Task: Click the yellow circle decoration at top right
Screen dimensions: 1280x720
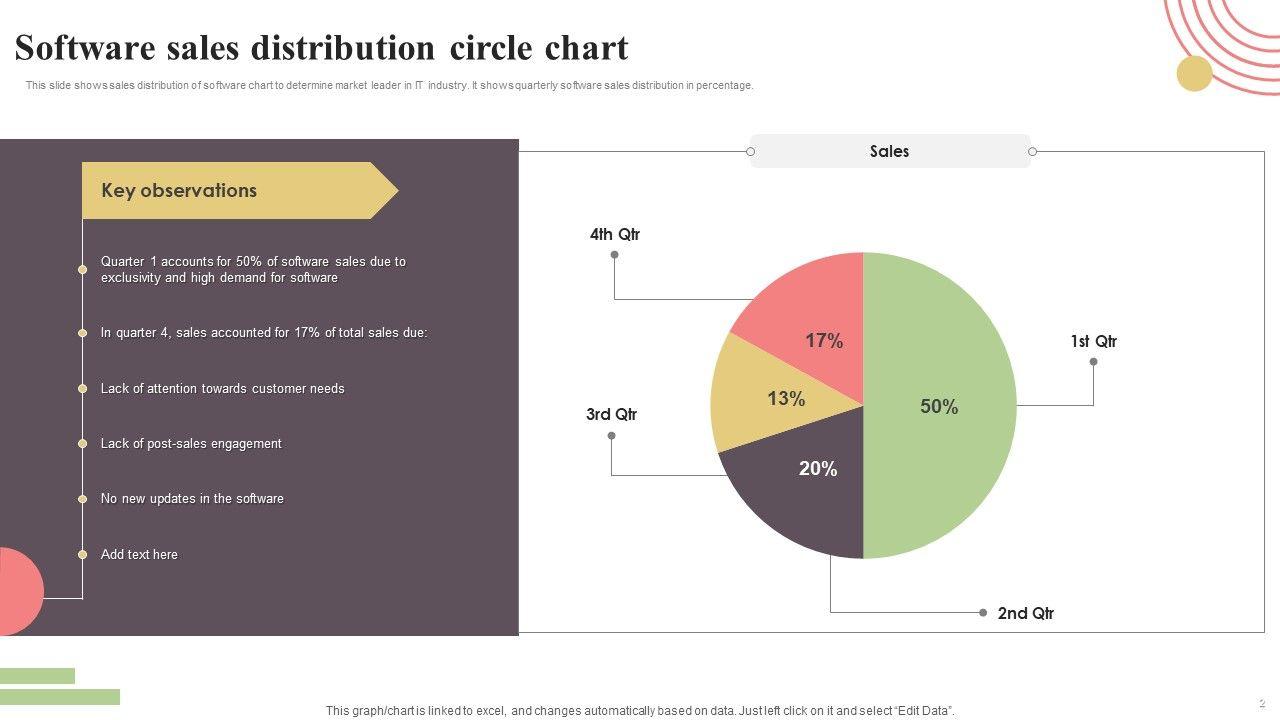Action: click(1194, 74)
